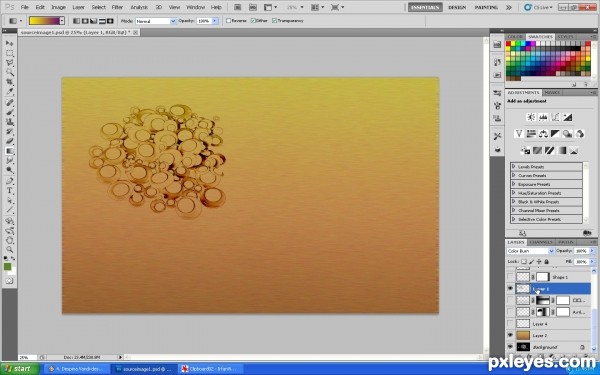Select the Eraser tool
This screenshot has width=600, height=375.
coord(10,141)
